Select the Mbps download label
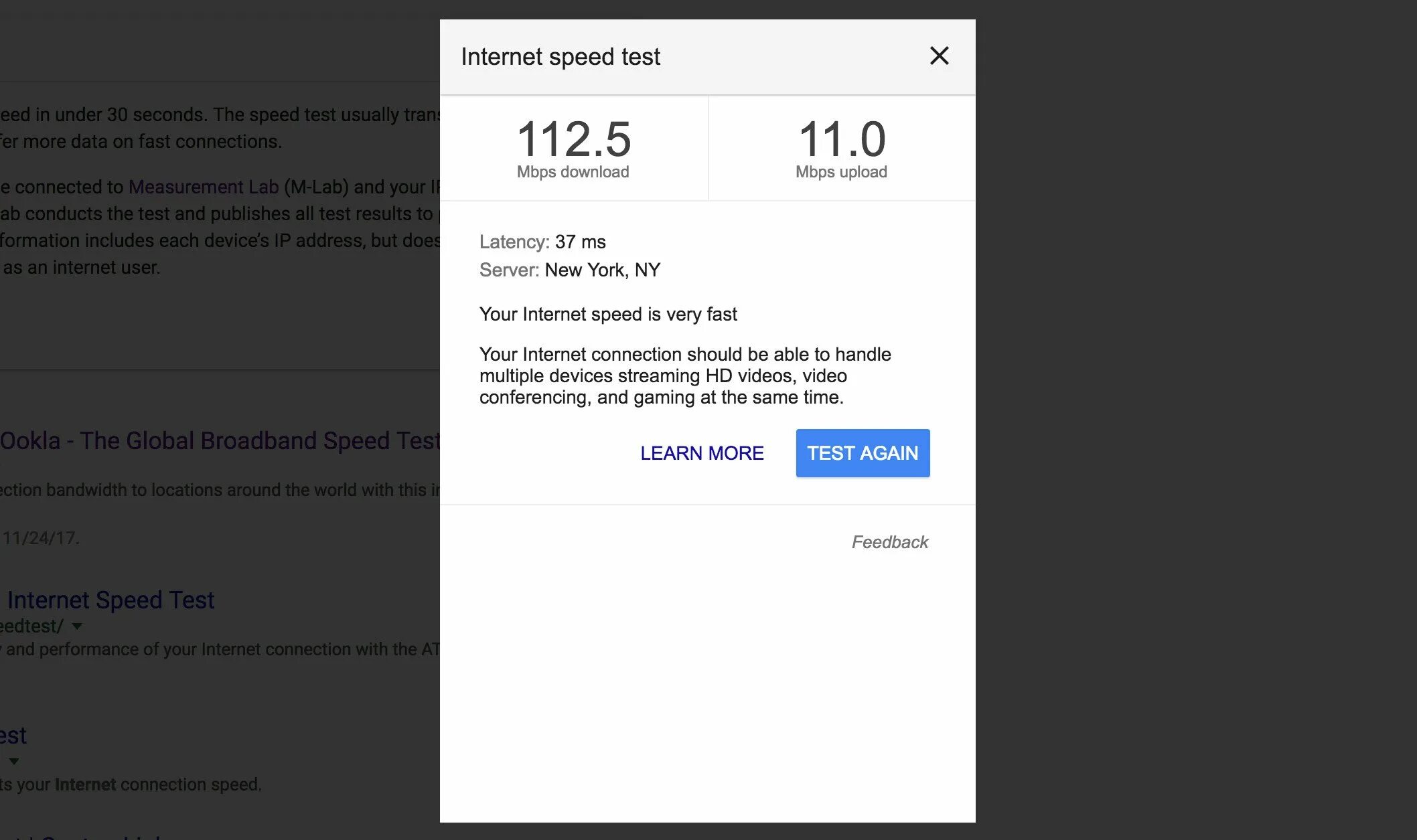Viewport: 1417px width, 840px height. [x=573, y=172]
